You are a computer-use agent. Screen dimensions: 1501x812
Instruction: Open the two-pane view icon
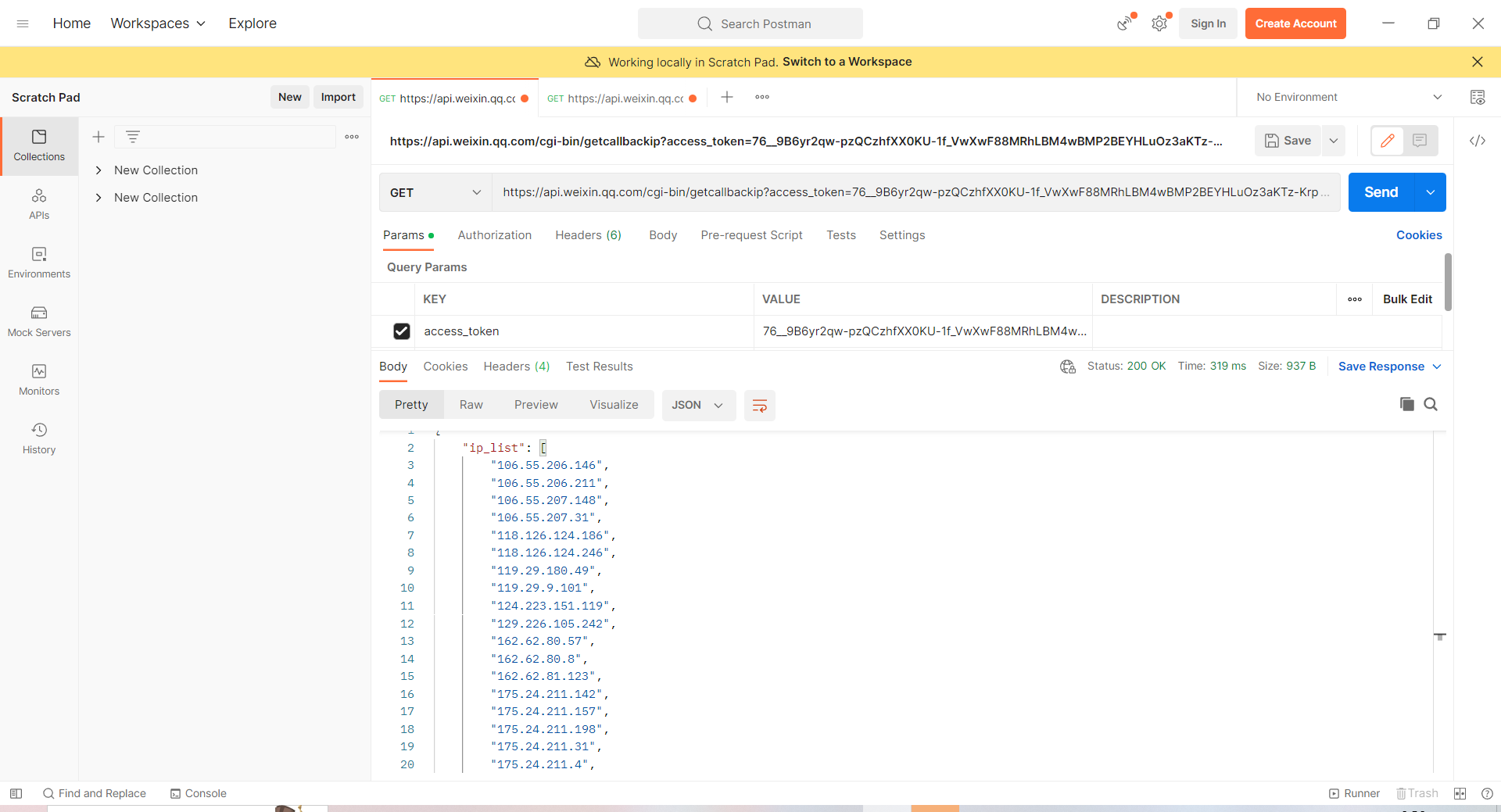[x=1460, y=793]
